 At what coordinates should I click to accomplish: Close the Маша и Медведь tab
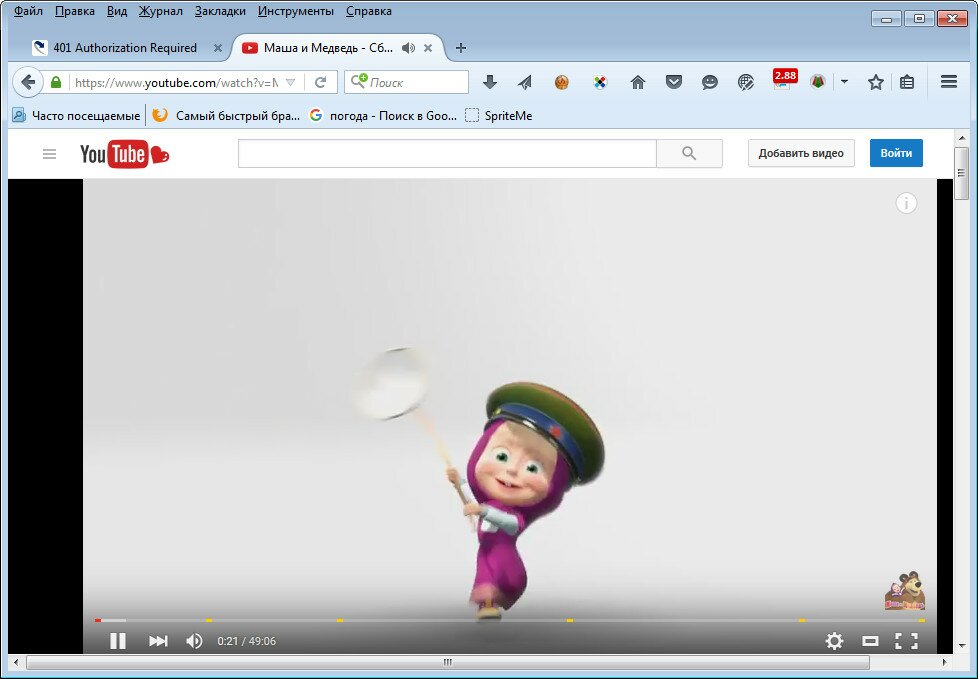[x=428, y=48]
